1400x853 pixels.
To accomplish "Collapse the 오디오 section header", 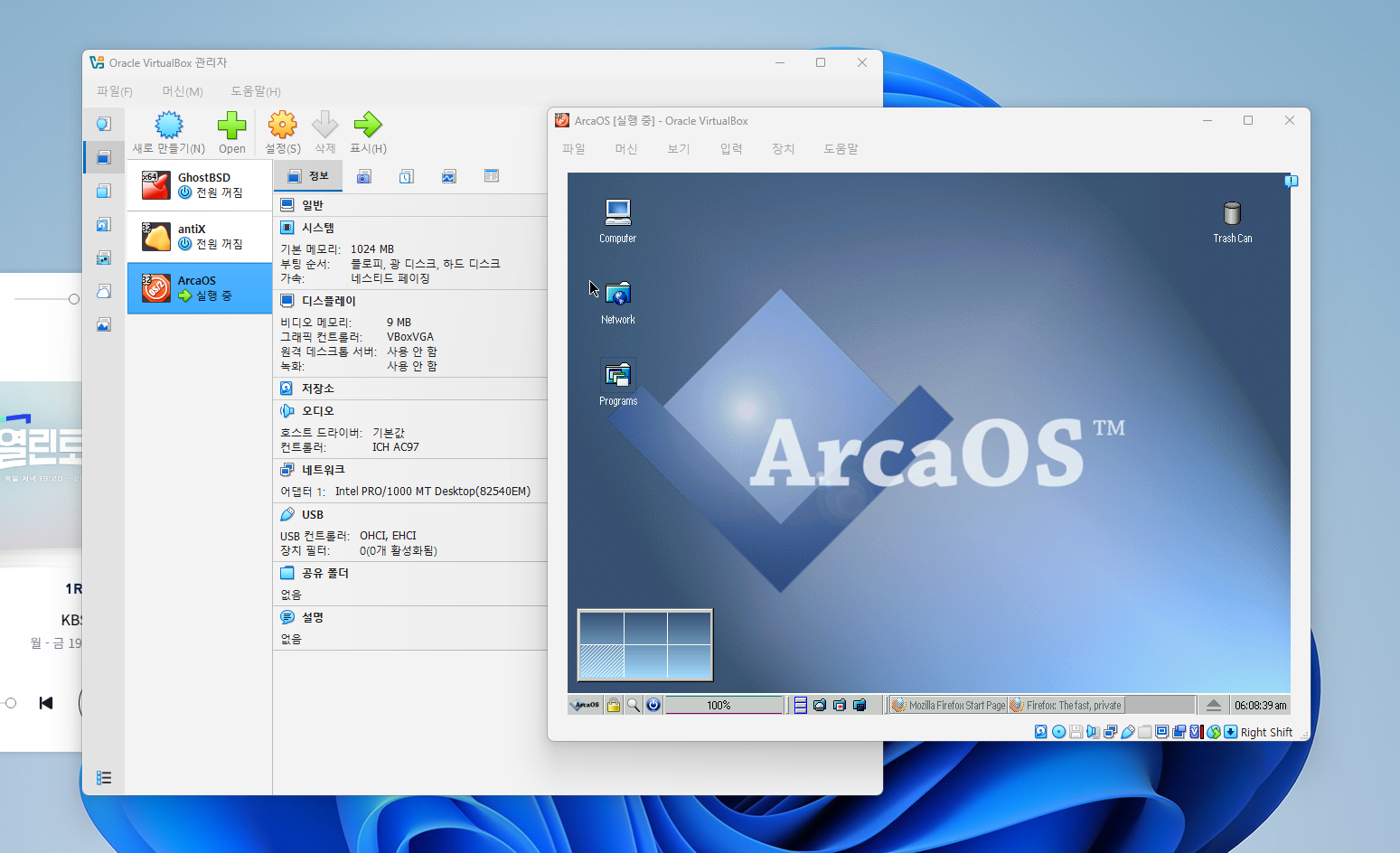I will point(410,411).
